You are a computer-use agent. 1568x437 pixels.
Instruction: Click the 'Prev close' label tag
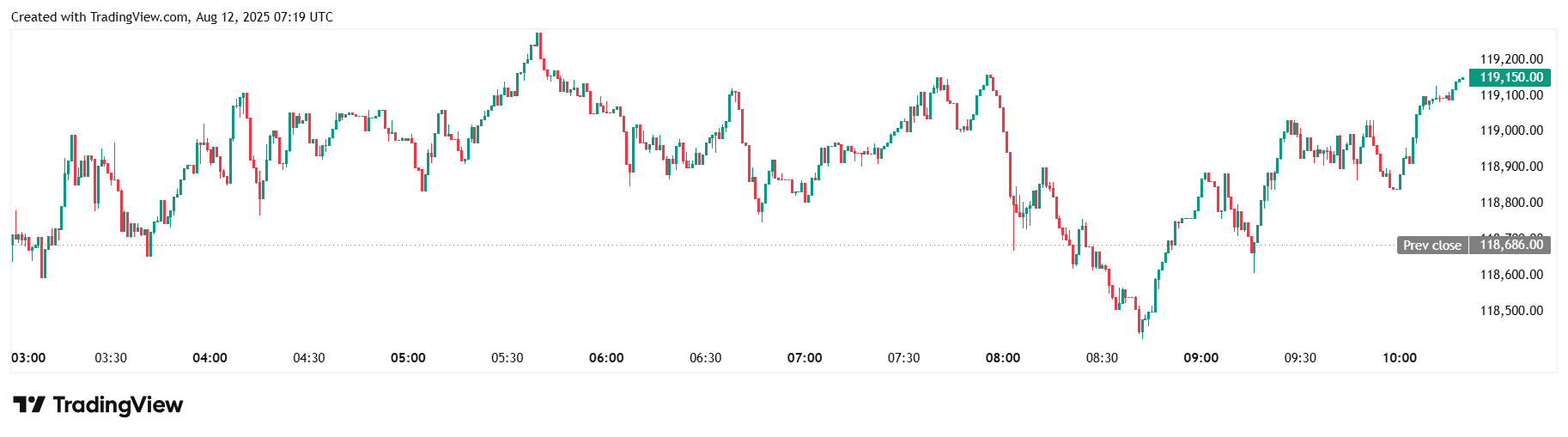click(x=1431, y=245)
